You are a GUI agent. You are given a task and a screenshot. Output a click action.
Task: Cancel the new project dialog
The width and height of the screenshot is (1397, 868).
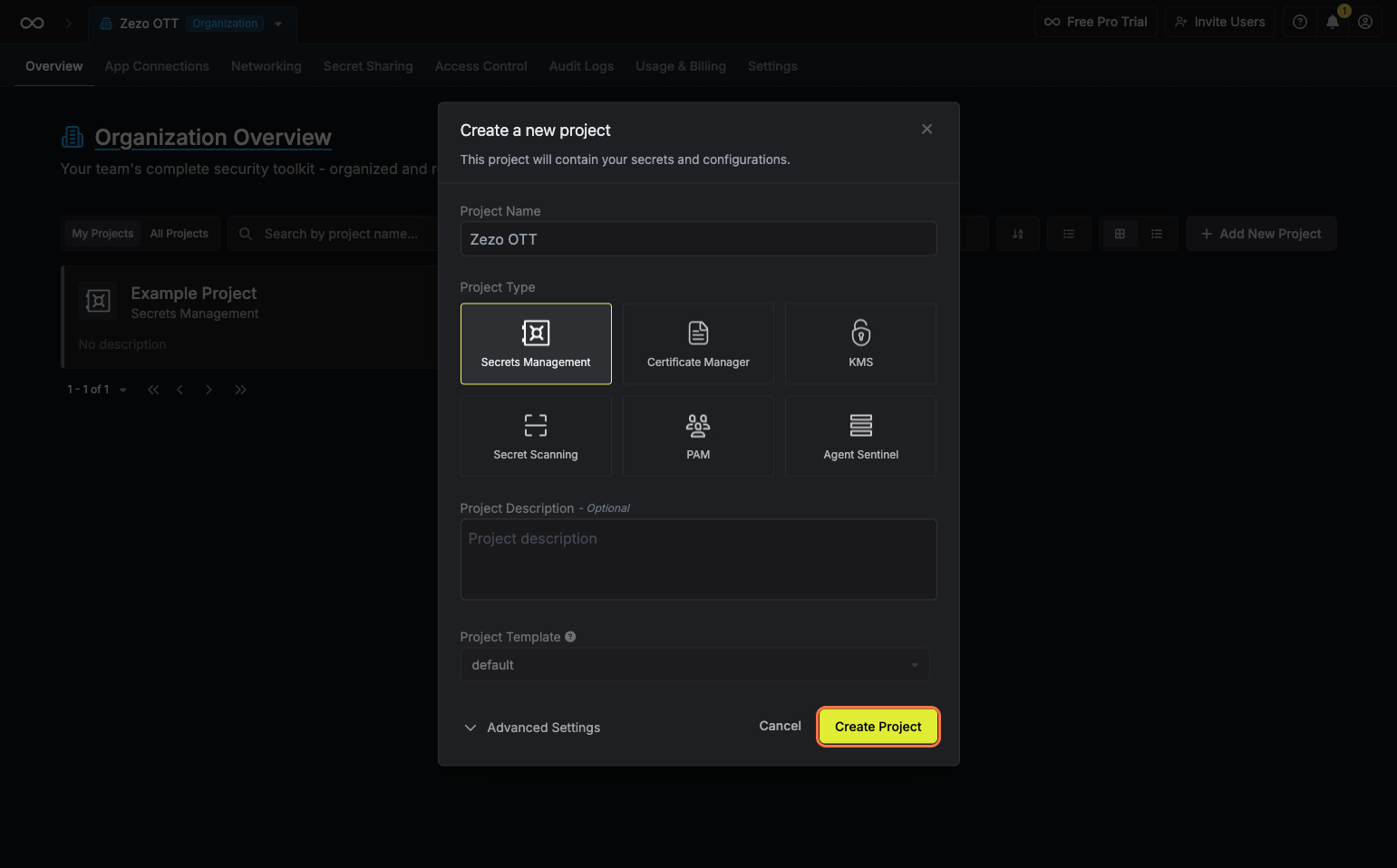pos(780,726)
